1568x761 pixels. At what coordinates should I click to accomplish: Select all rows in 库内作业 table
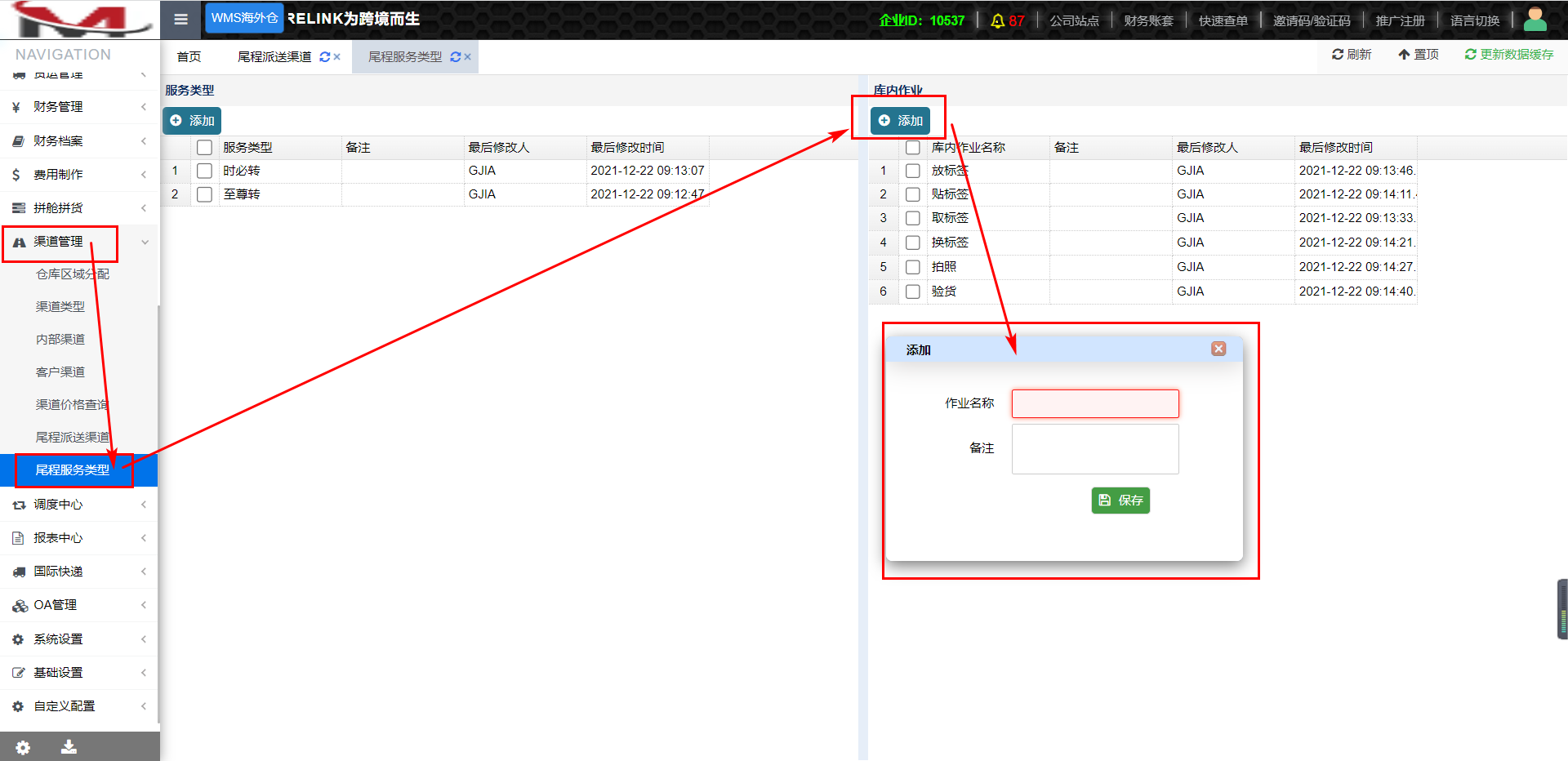(913, 148)
